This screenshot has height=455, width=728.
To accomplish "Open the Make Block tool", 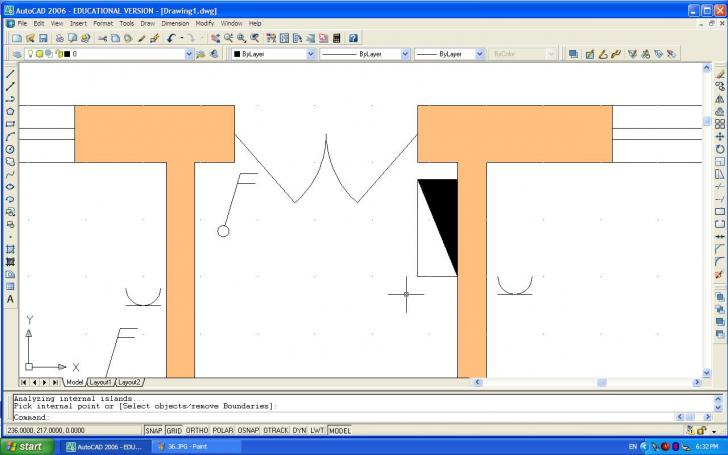I will (10, 224).
